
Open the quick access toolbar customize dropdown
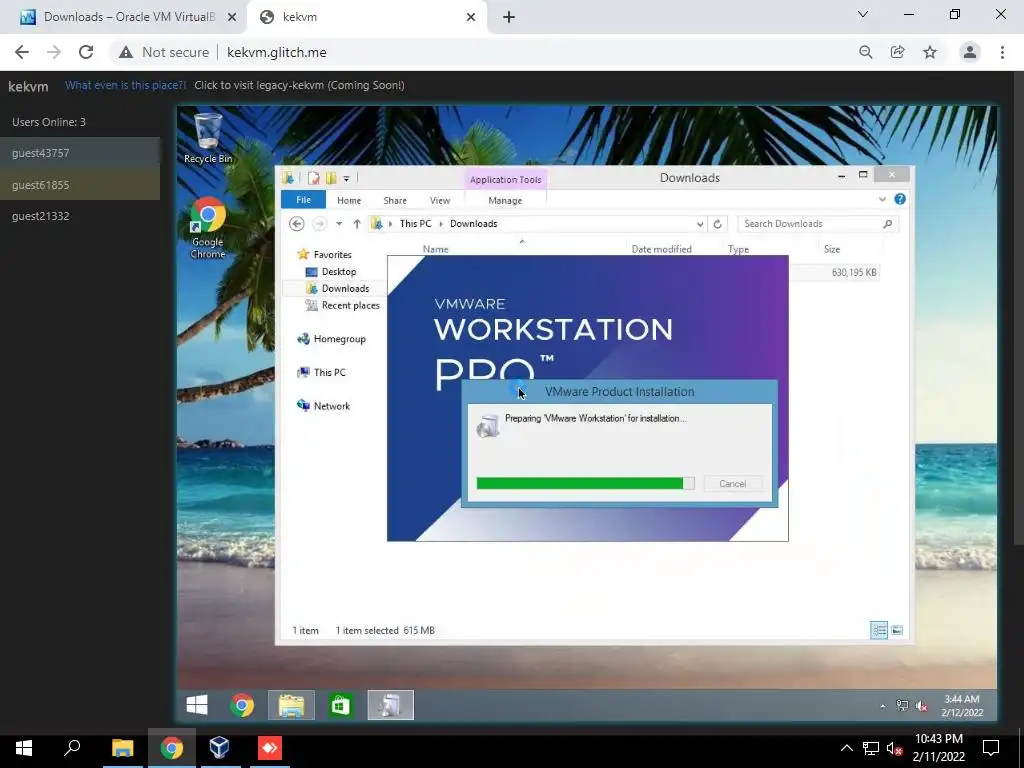(346, 178)
